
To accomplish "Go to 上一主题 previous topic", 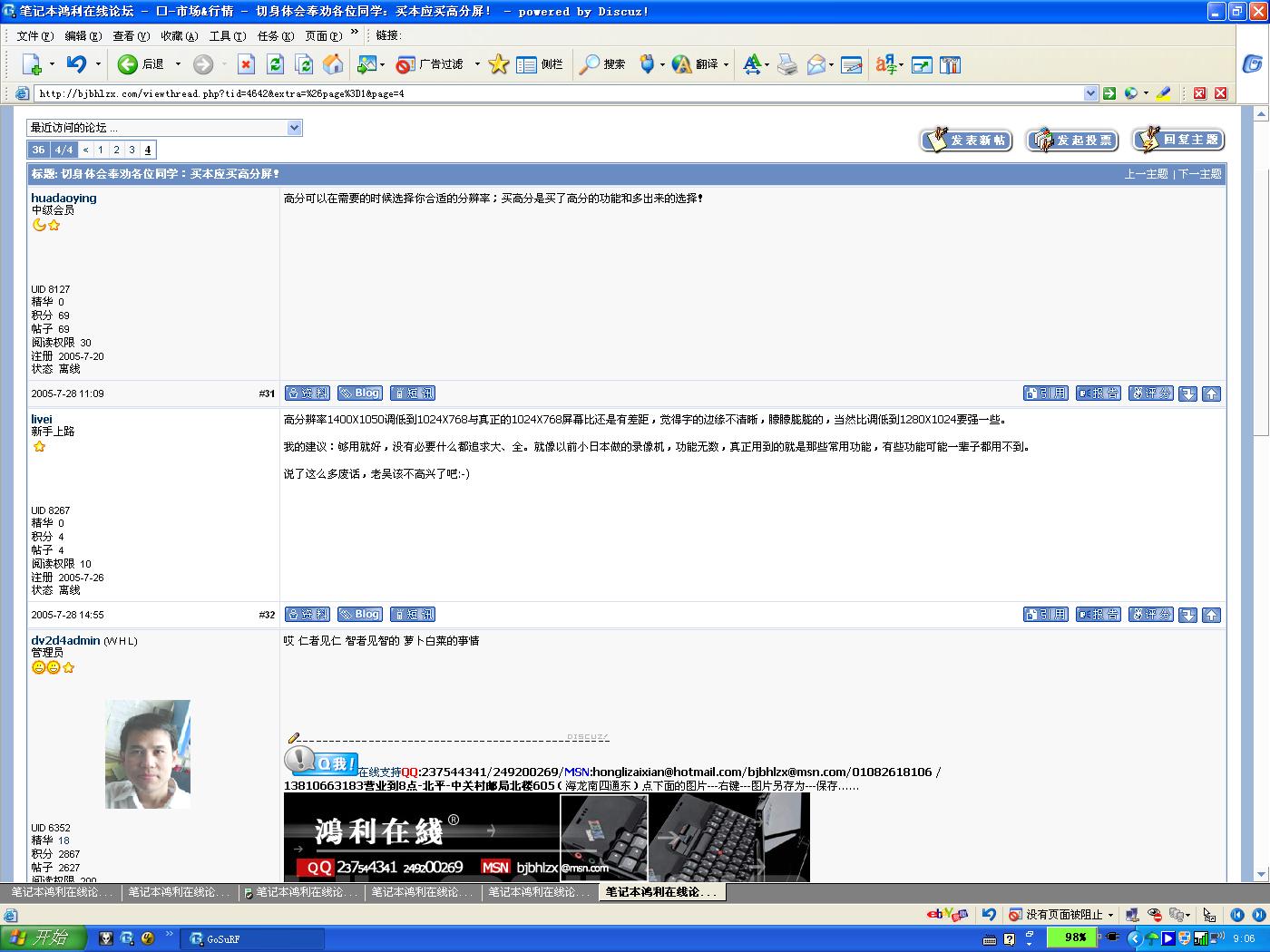I will [1147, 174].
